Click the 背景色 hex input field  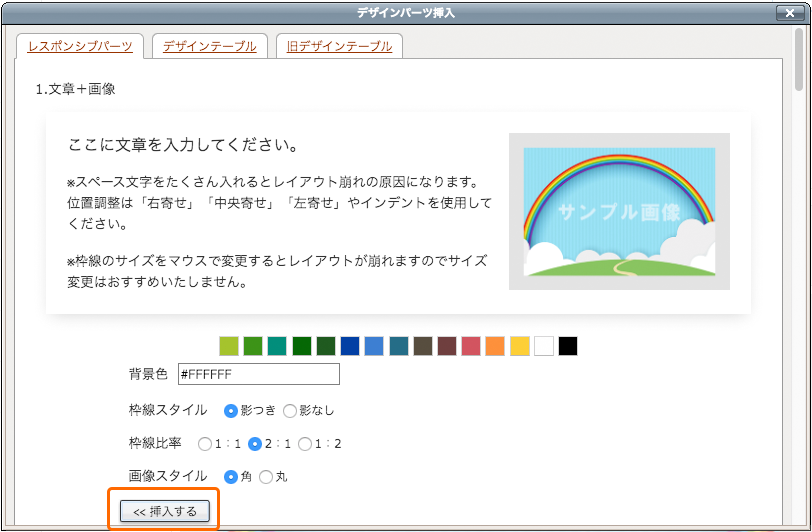click(x=259, y=374)
